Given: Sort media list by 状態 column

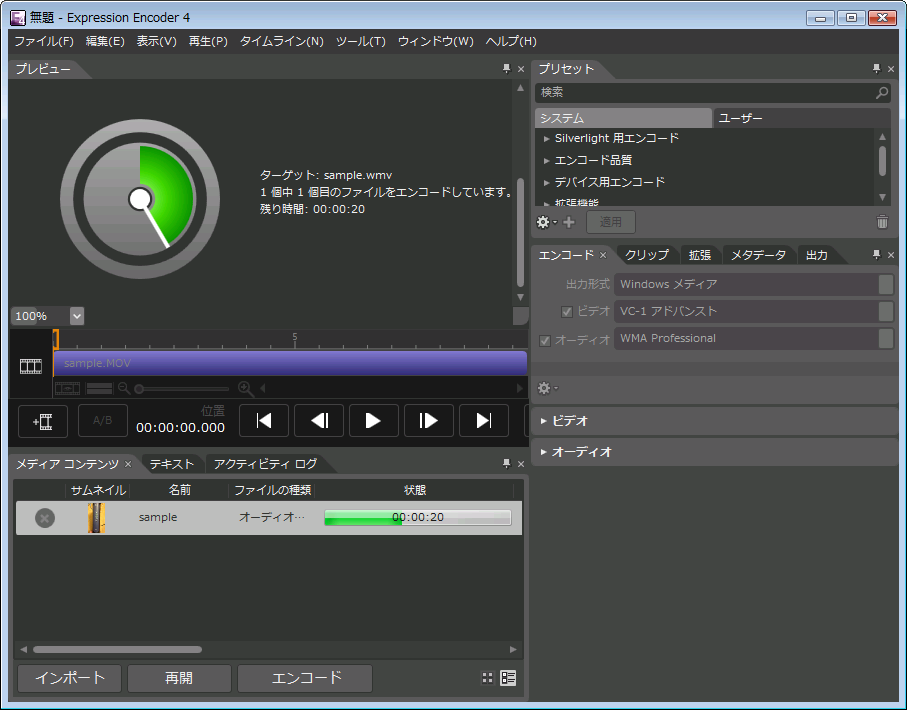Looking at the screenshot, I should coord(415,490).
